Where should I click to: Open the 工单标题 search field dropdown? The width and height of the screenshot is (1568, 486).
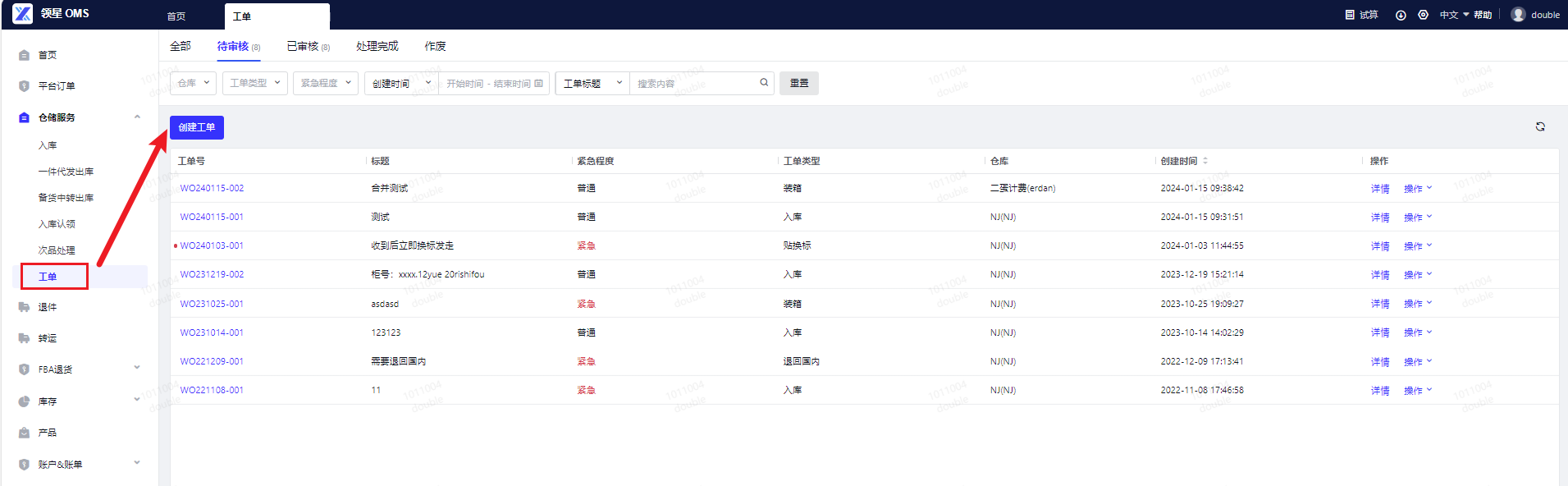click(x=592, y=83)
